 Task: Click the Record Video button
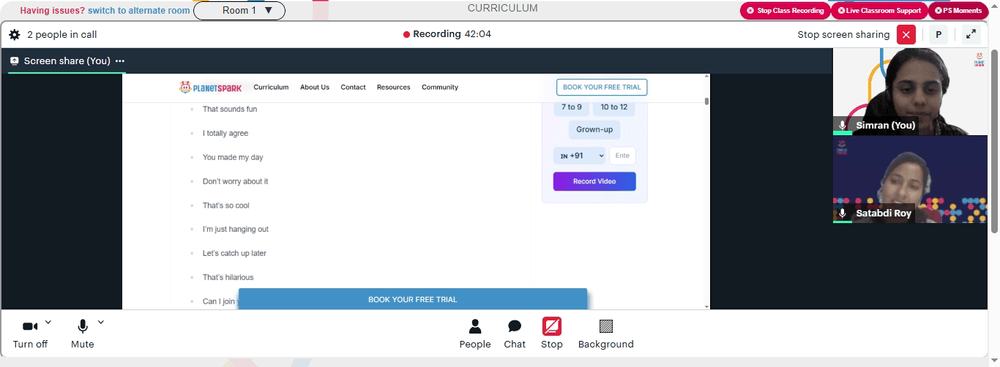(594, 181)
